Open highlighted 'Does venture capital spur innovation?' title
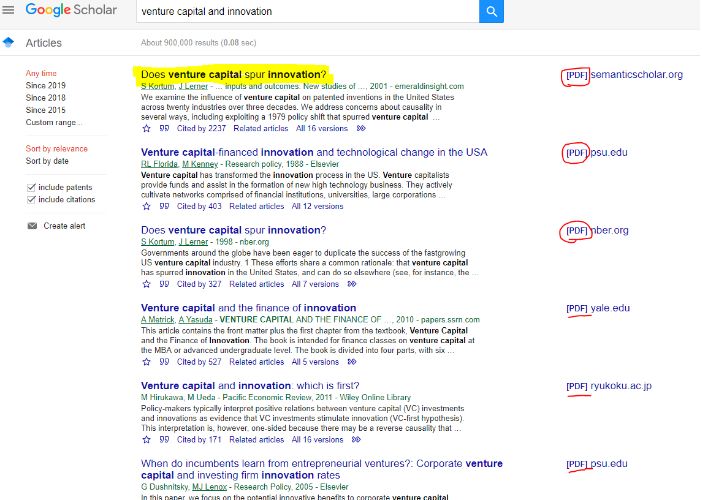Image resolution: width=702 pixels, height=500 pixels. (x=234, y=74)
